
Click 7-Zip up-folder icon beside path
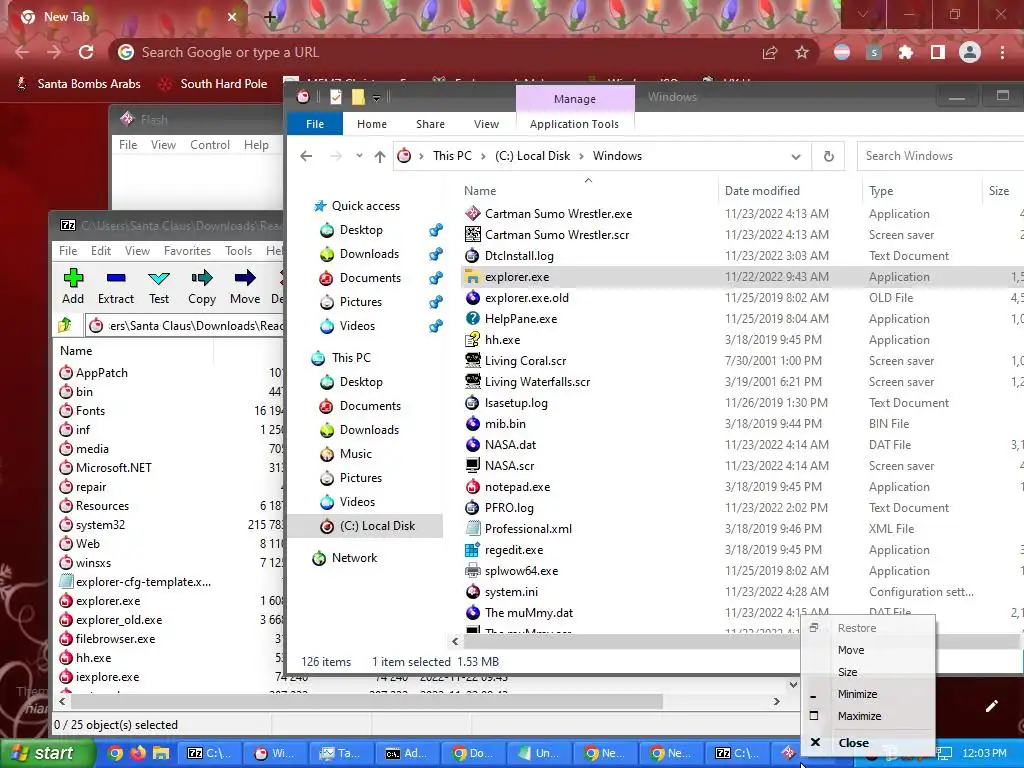(65, 325)
